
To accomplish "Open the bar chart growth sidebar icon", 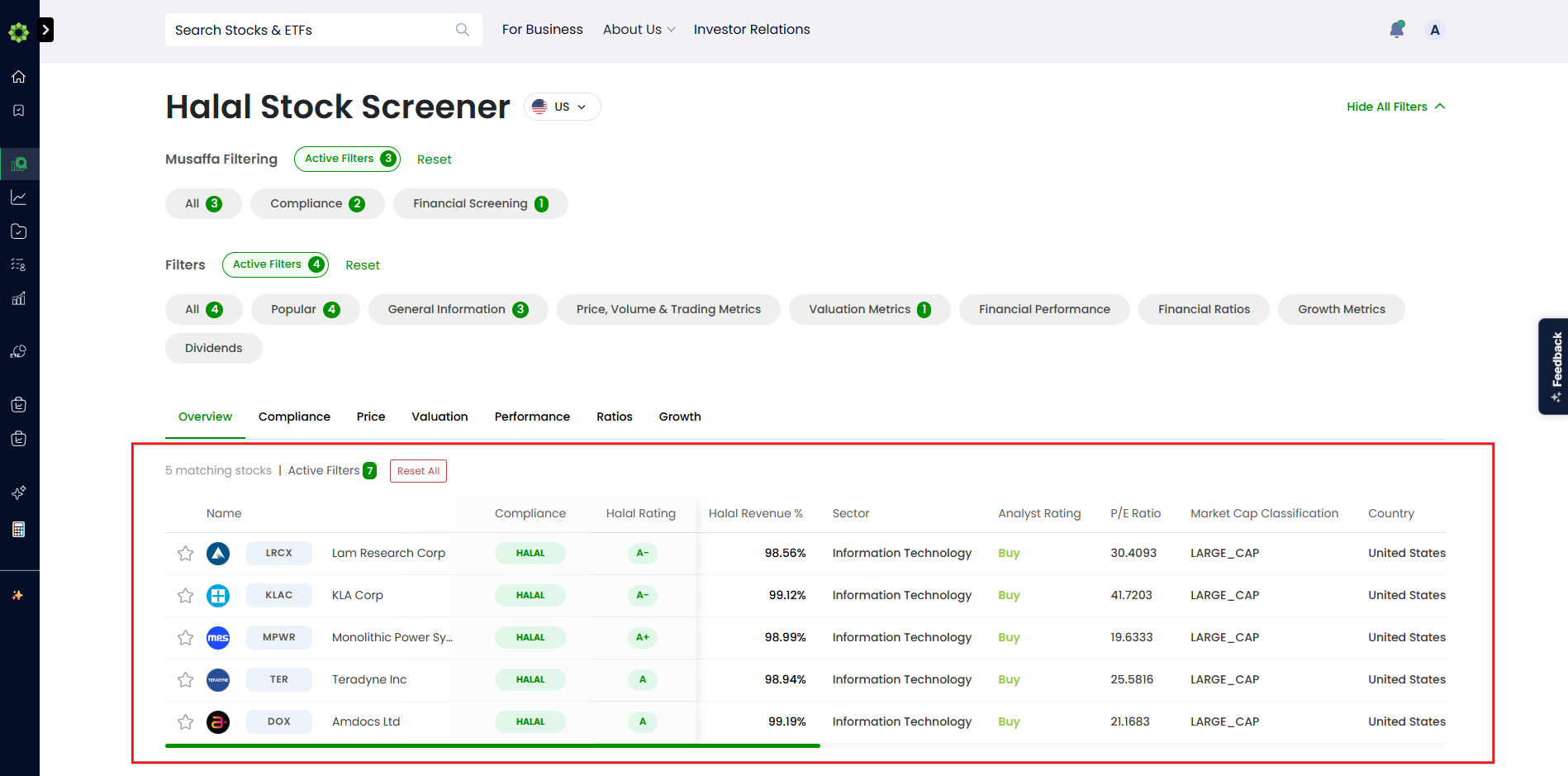I will click(x=18, y=298).
